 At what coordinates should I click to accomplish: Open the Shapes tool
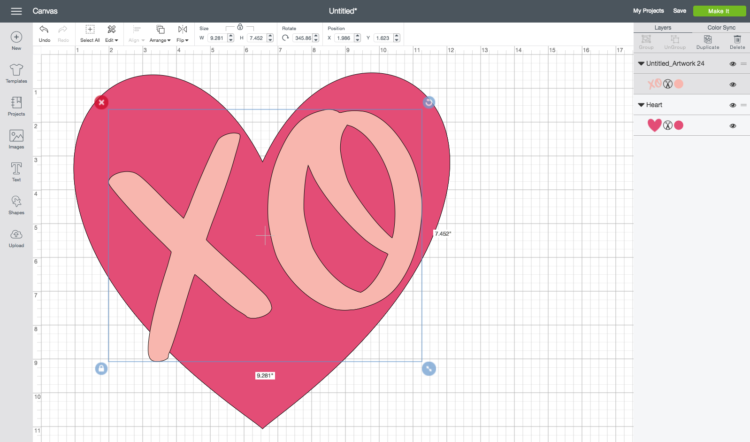pos(16,205)
